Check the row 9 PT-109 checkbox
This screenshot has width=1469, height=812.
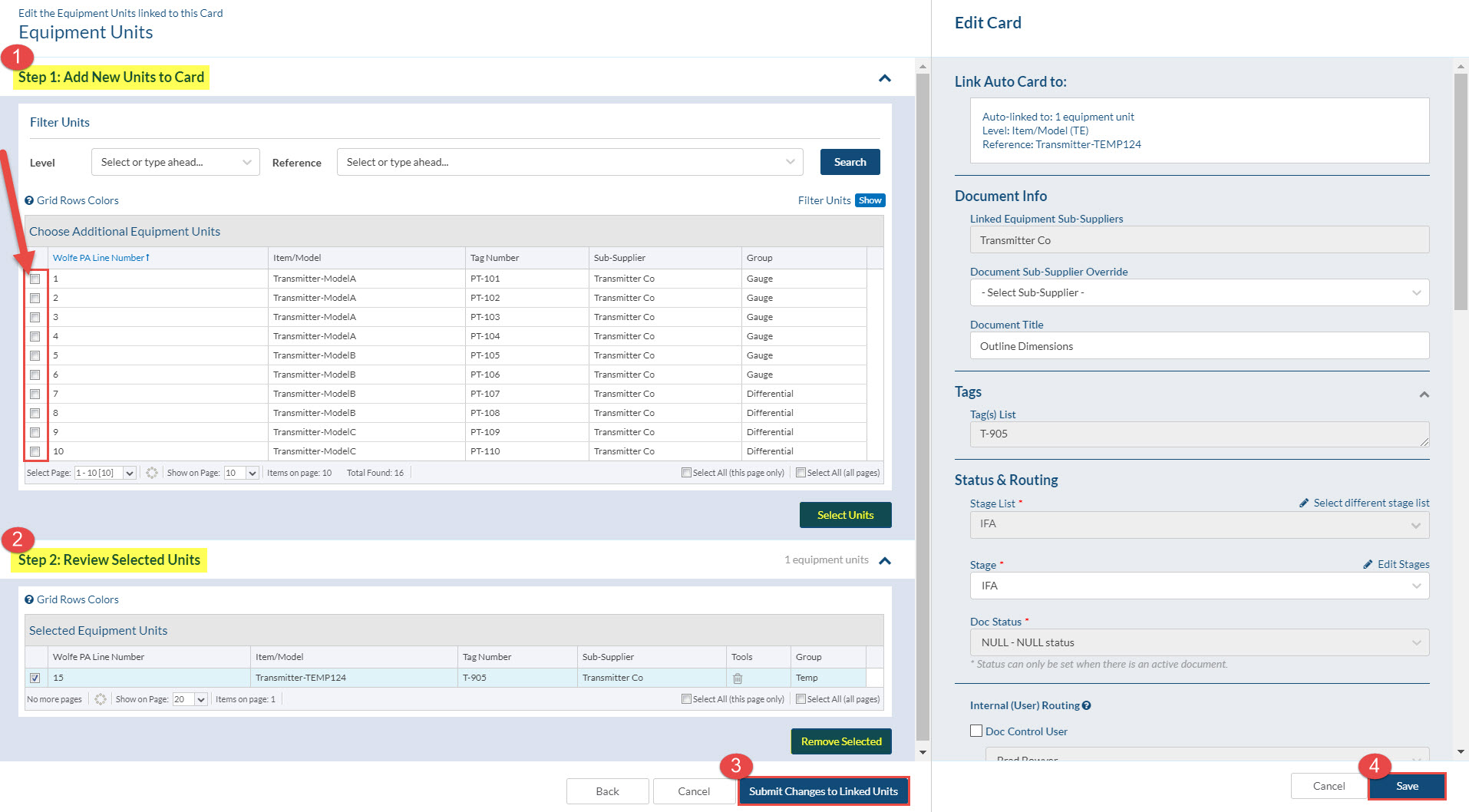click(35, 432)
